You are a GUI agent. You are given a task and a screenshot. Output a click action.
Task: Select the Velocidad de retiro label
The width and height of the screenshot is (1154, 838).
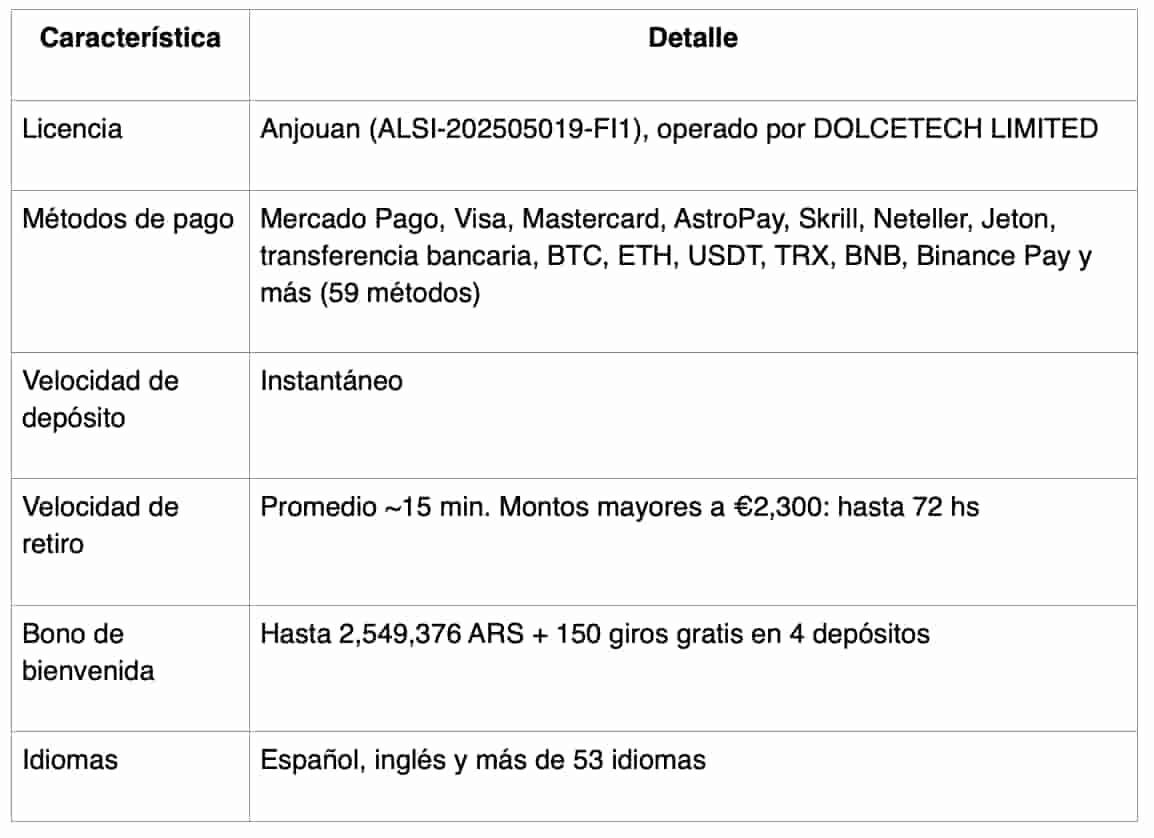coord(100,525)
